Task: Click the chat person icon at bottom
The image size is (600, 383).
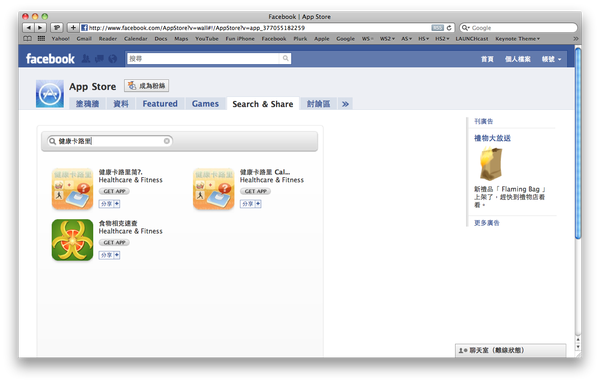Action: tap(463, 350)
